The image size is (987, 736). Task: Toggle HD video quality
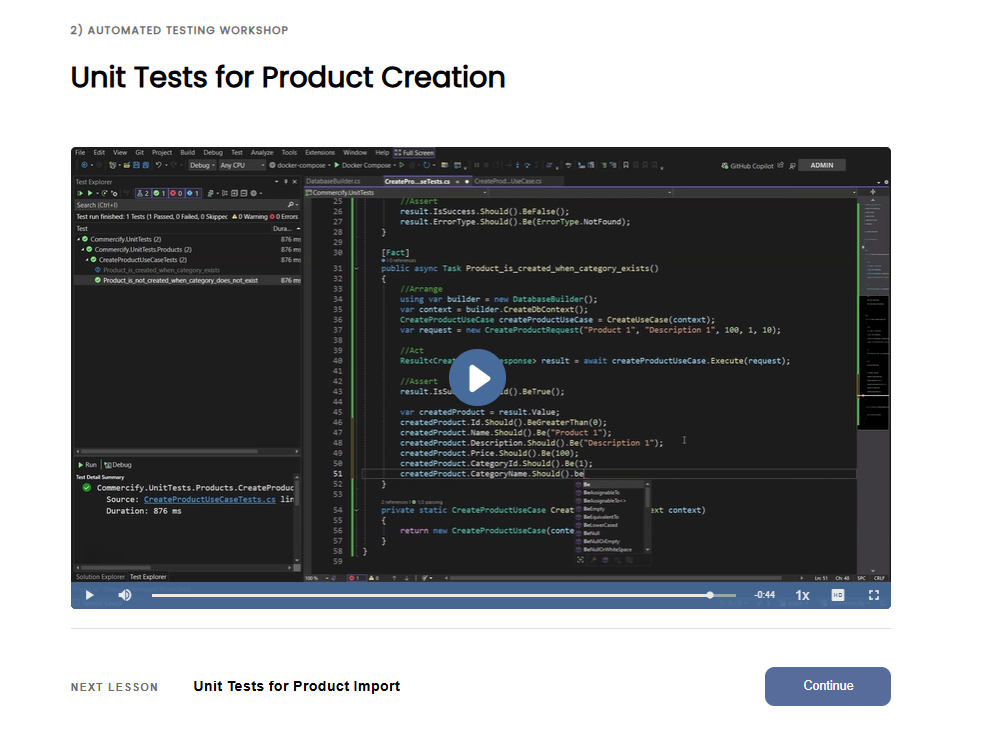[838, 595]
